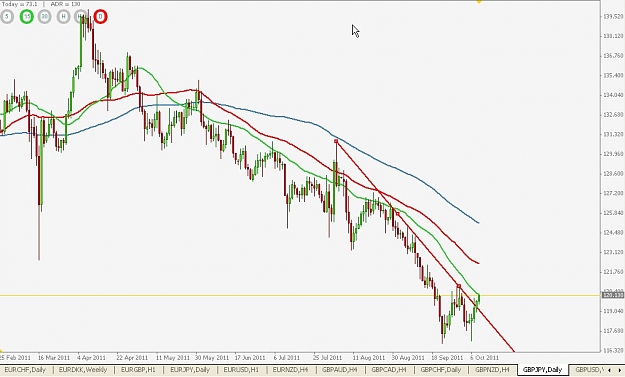Open the partially visible GBPUSD tab

click(x=590, y=370)
